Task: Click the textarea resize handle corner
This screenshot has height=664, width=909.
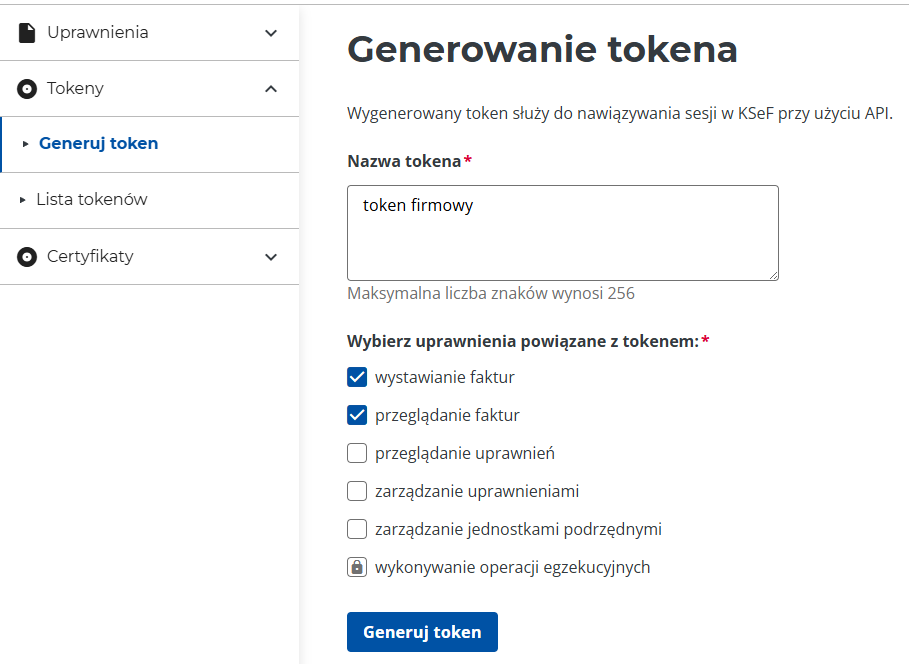Action: click(773, 275)
